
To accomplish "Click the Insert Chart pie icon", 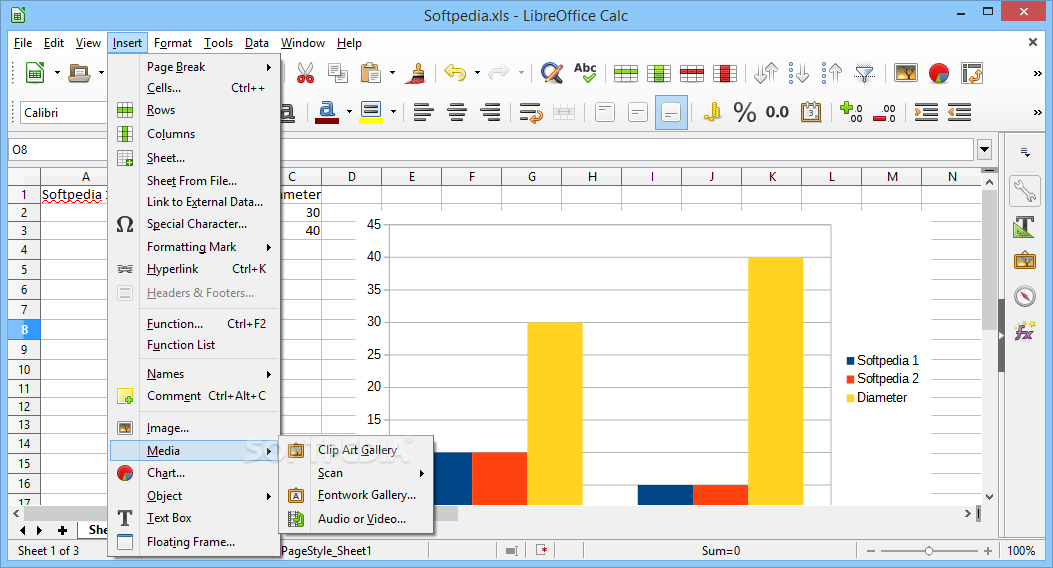I will click(x=939, y=73).
